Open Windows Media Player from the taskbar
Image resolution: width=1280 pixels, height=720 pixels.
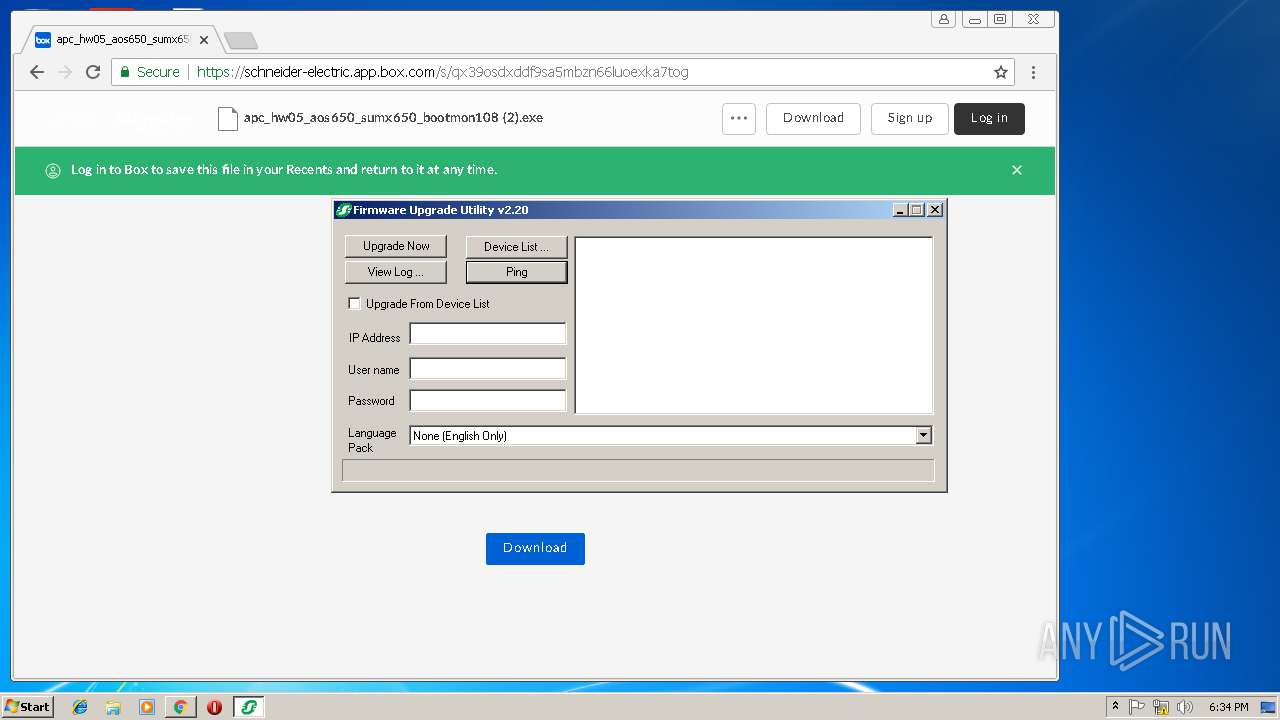(147, 707)
